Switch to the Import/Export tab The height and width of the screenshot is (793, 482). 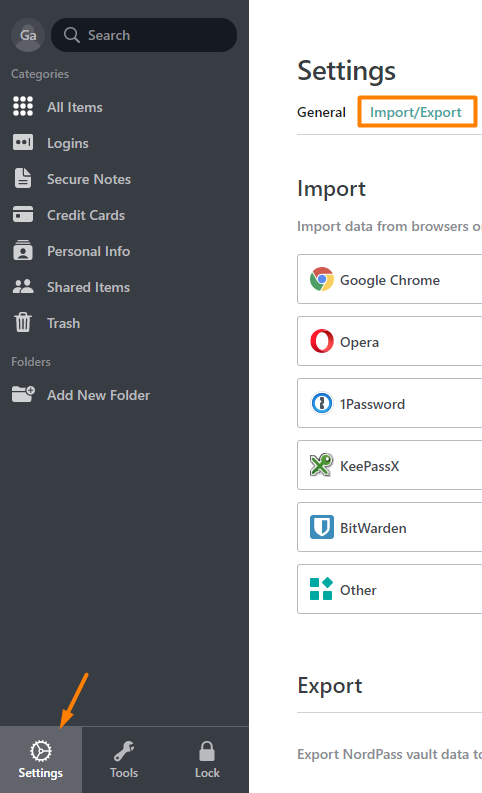[416, 112]
